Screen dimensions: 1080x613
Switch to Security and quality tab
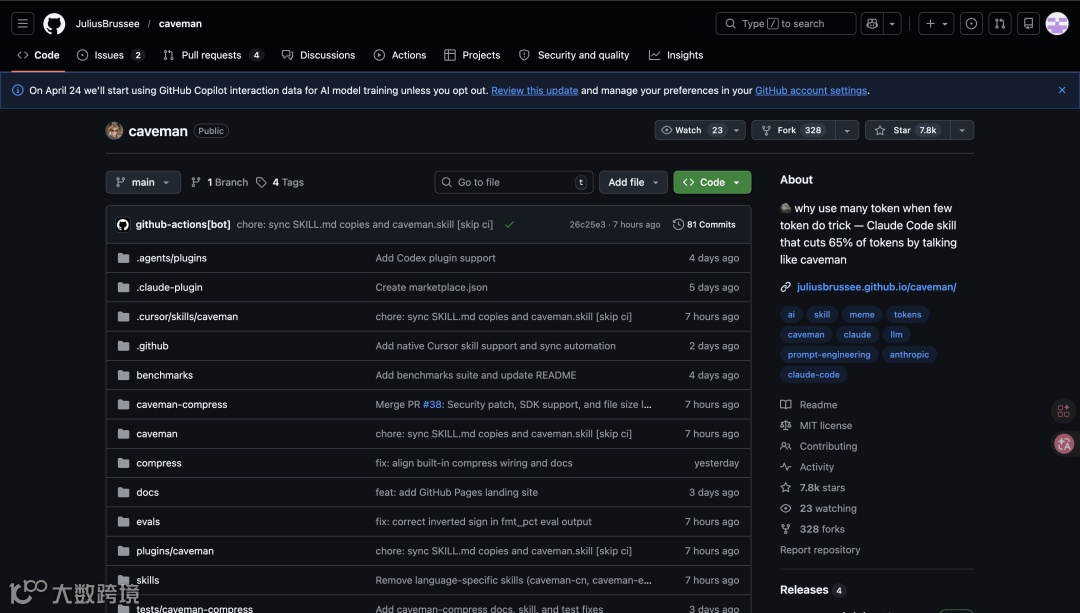[574, 55]
